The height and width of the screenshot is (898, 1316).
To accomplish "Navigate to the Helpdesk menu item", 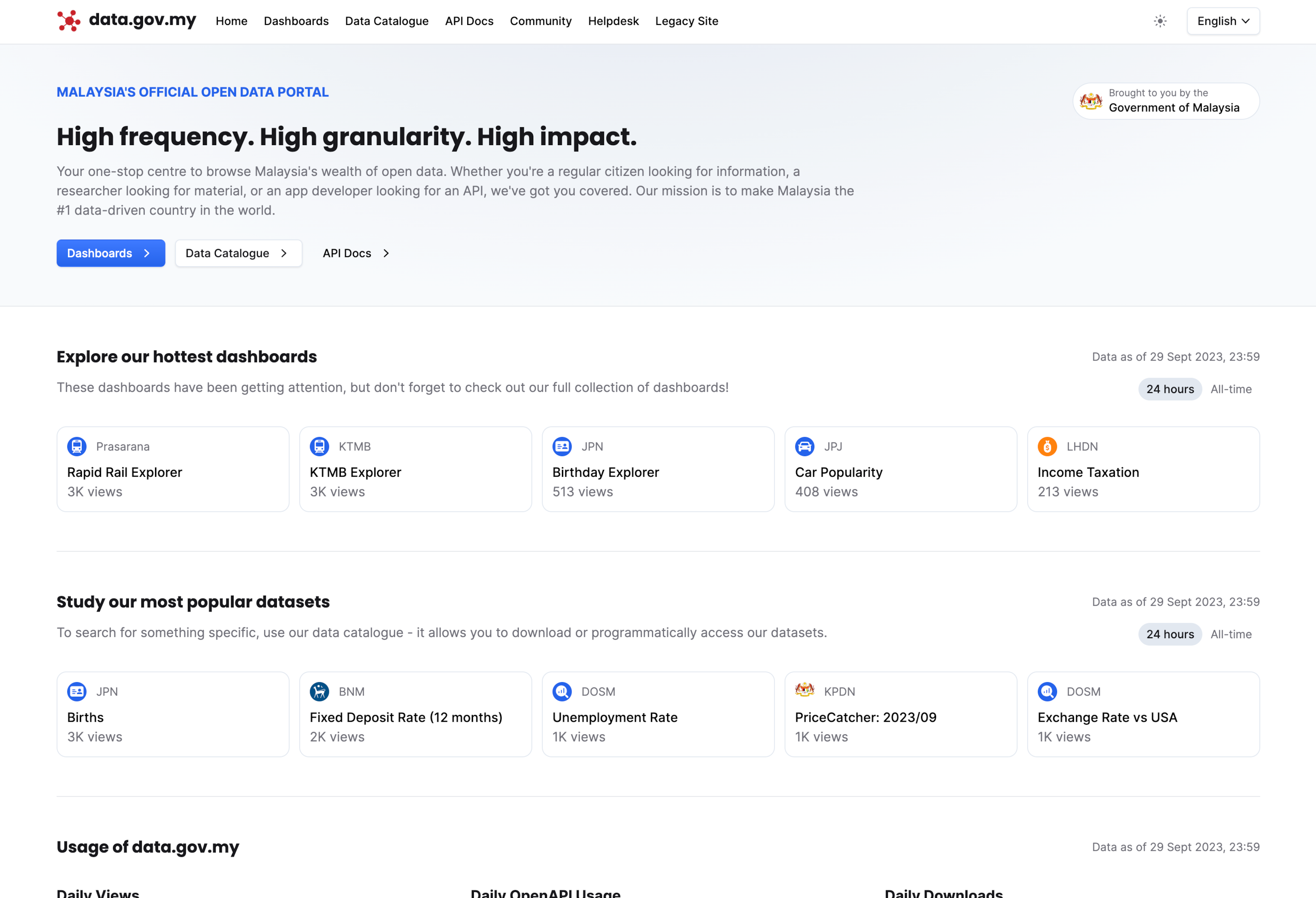I will pyautogui.click(x=613, y=21).
